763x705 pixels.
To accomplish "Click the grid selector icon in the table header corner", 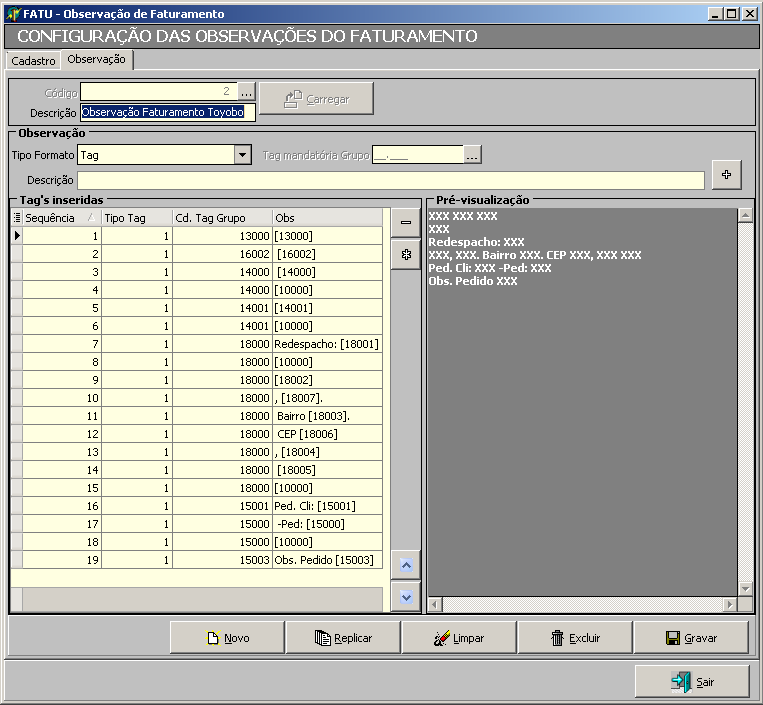I will click(x=16, y=218).
